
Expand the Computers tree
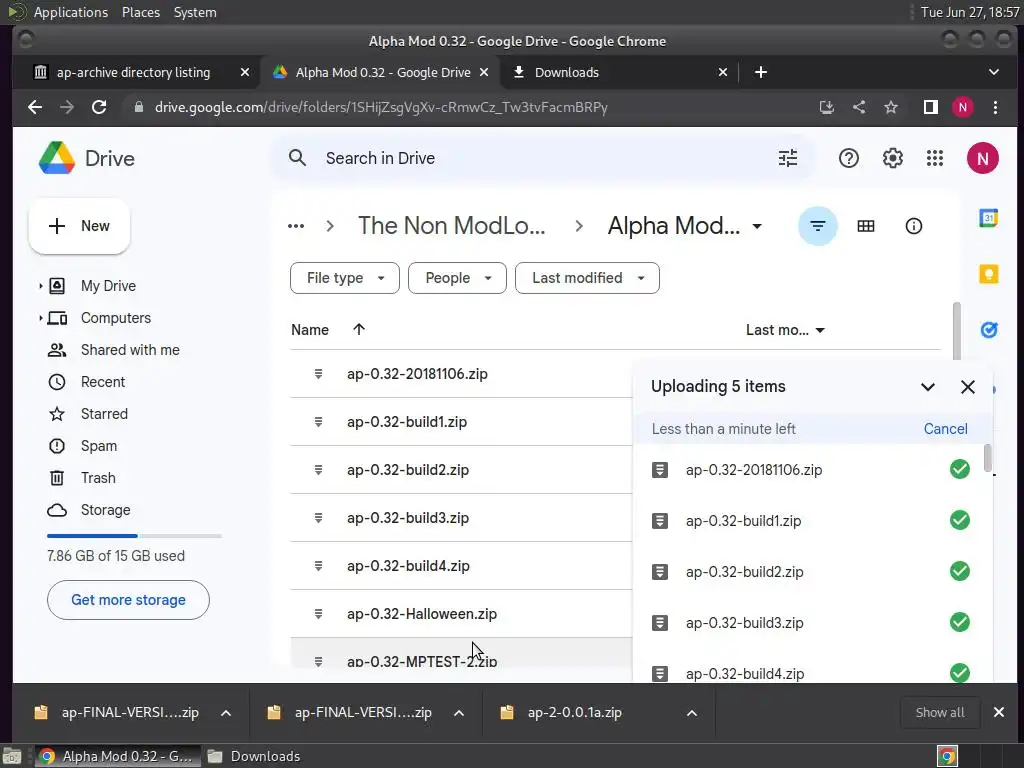click(40, 318)
